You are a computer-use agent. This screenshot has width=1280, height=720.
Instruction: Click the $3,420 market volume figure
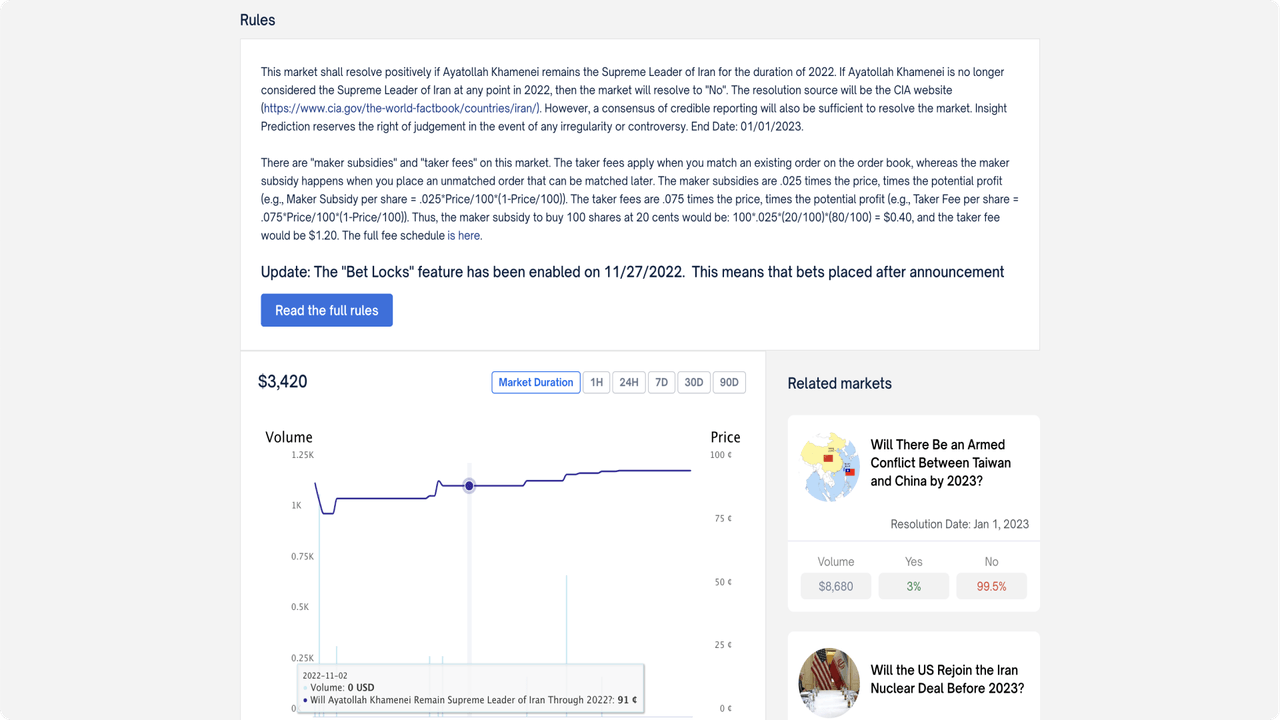[x=283, y=381]
